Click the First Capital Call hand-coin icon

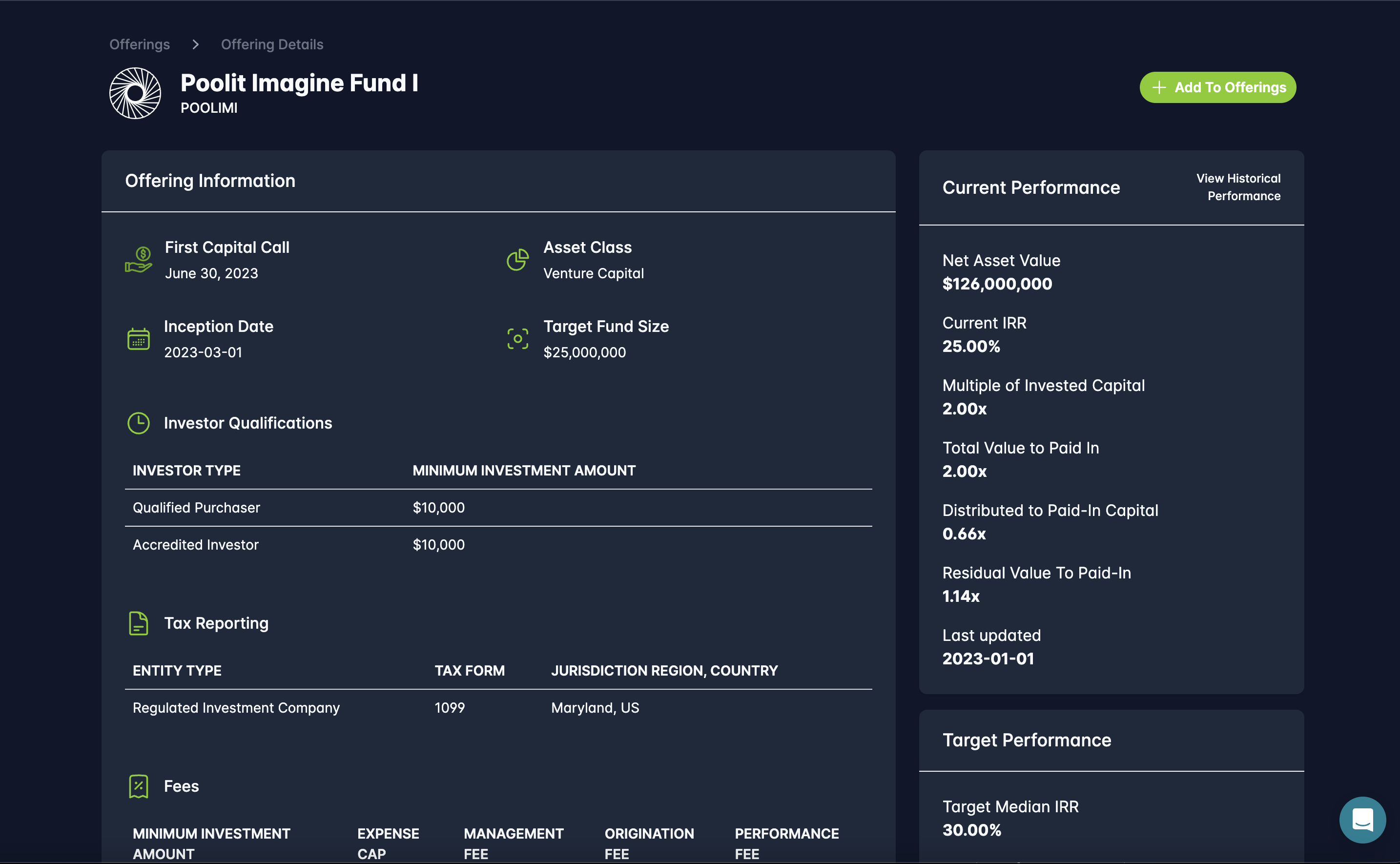pyautogui.click(x=139, y=260)
